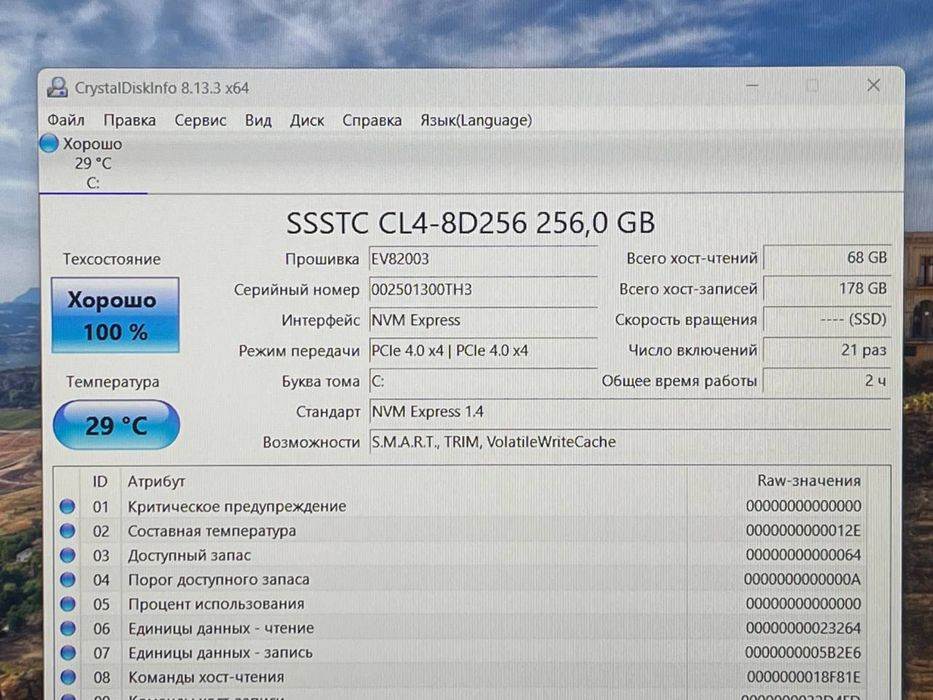This screenshot has height=700, width=933.
Task: Click the status dot for attribute 05
Action: tap(67, 604)
